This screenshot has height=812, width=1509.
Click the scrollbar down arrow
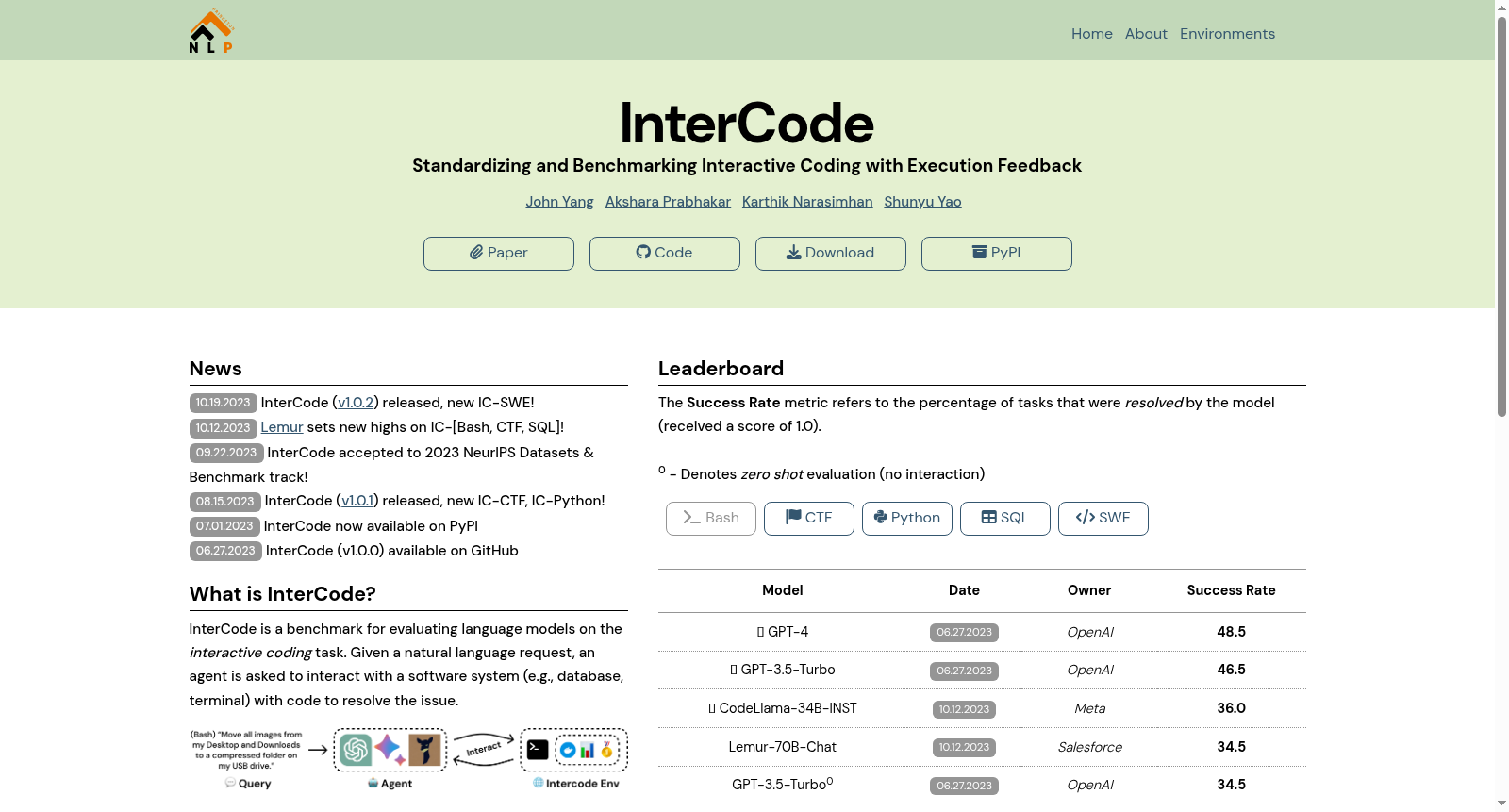[1501, 804]
